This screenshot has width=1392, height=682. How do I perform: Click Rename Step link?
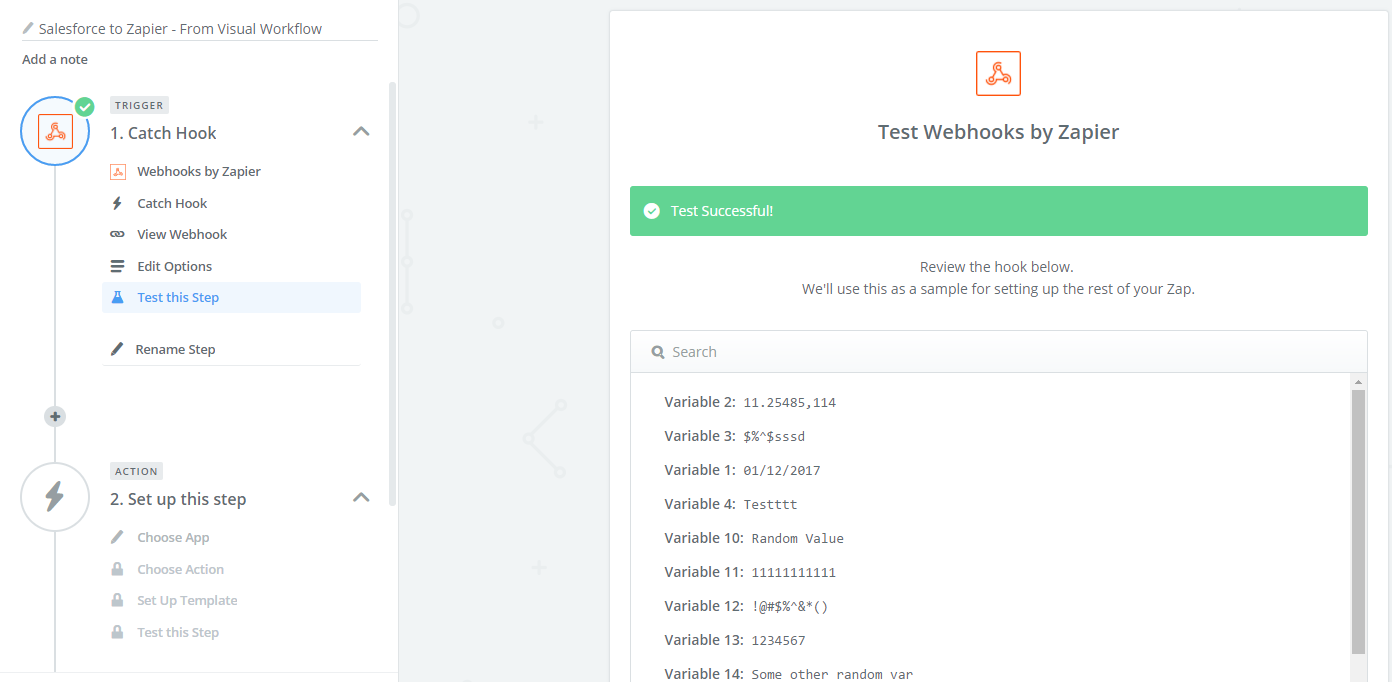point(175,349)
